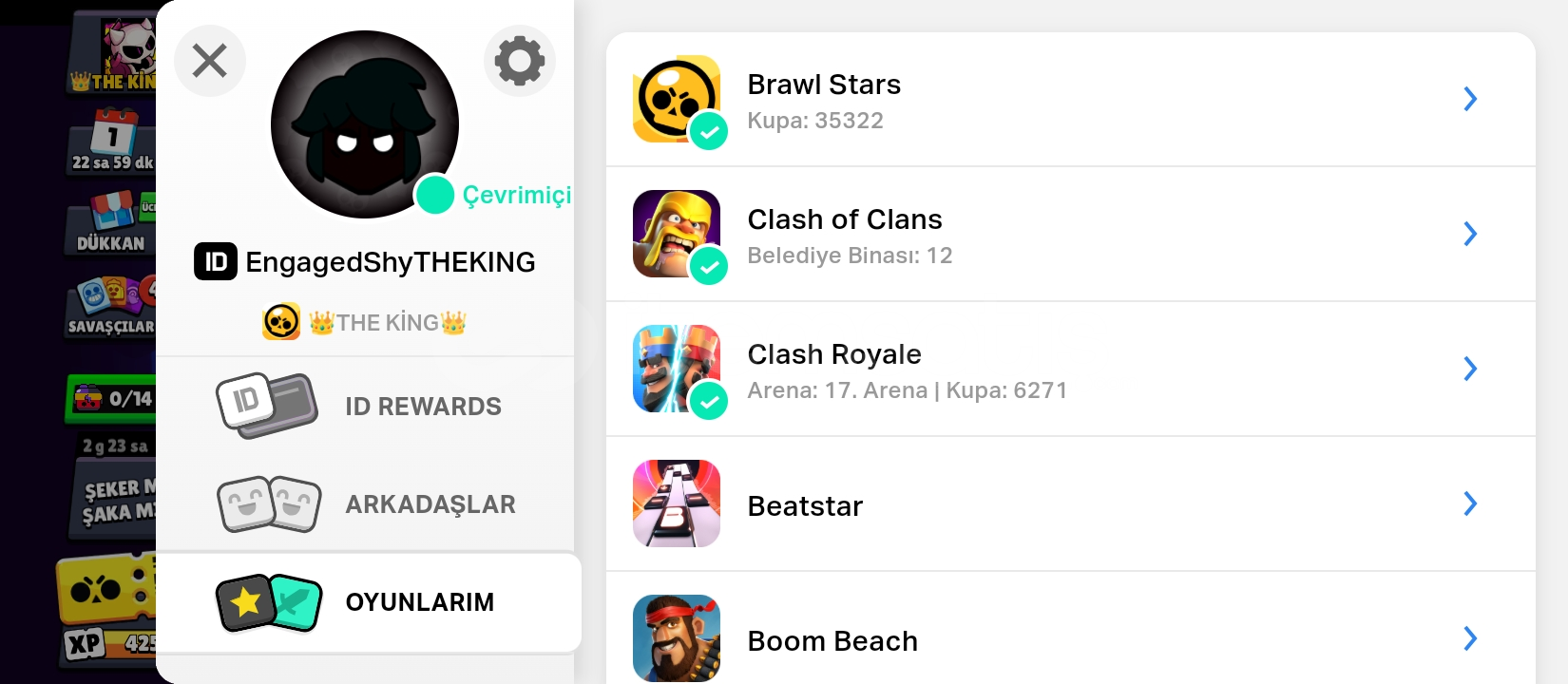Tap the Clash Royale app icon
This screenshot has width=1568, height=684.
tap(677, 369)
